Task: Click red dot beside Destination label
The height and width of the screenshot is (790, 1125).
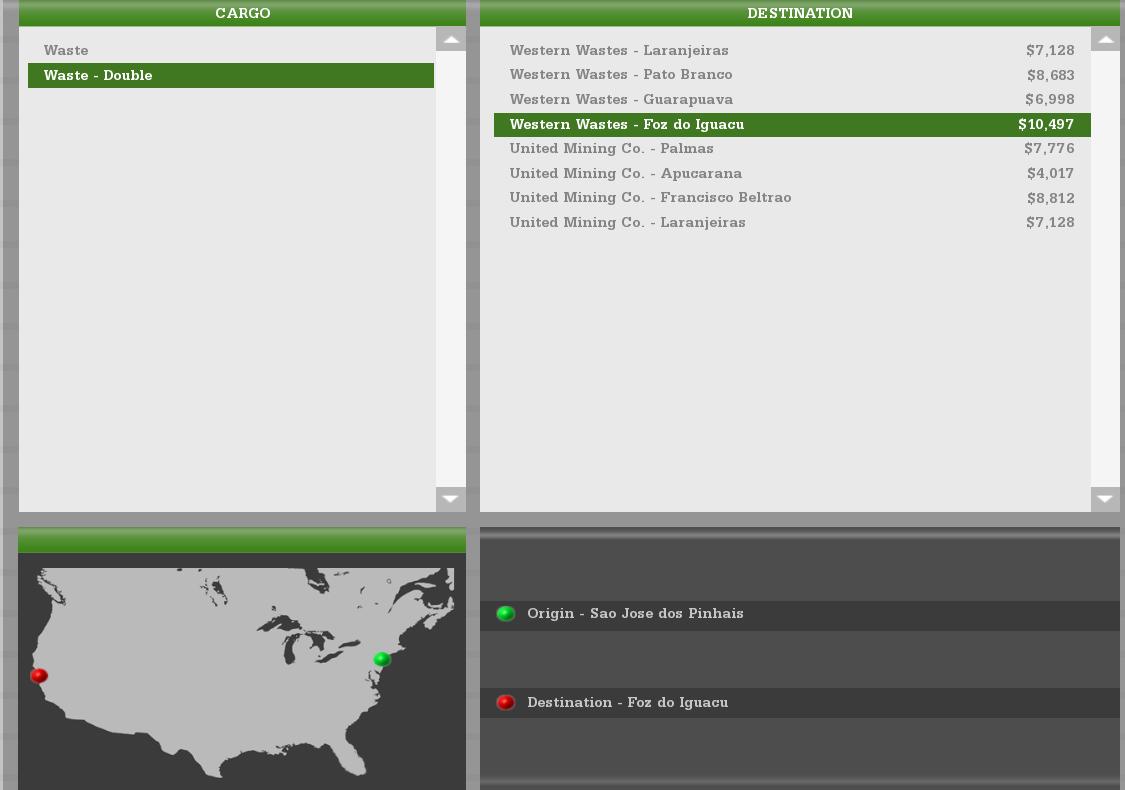Action: [506, 703]
